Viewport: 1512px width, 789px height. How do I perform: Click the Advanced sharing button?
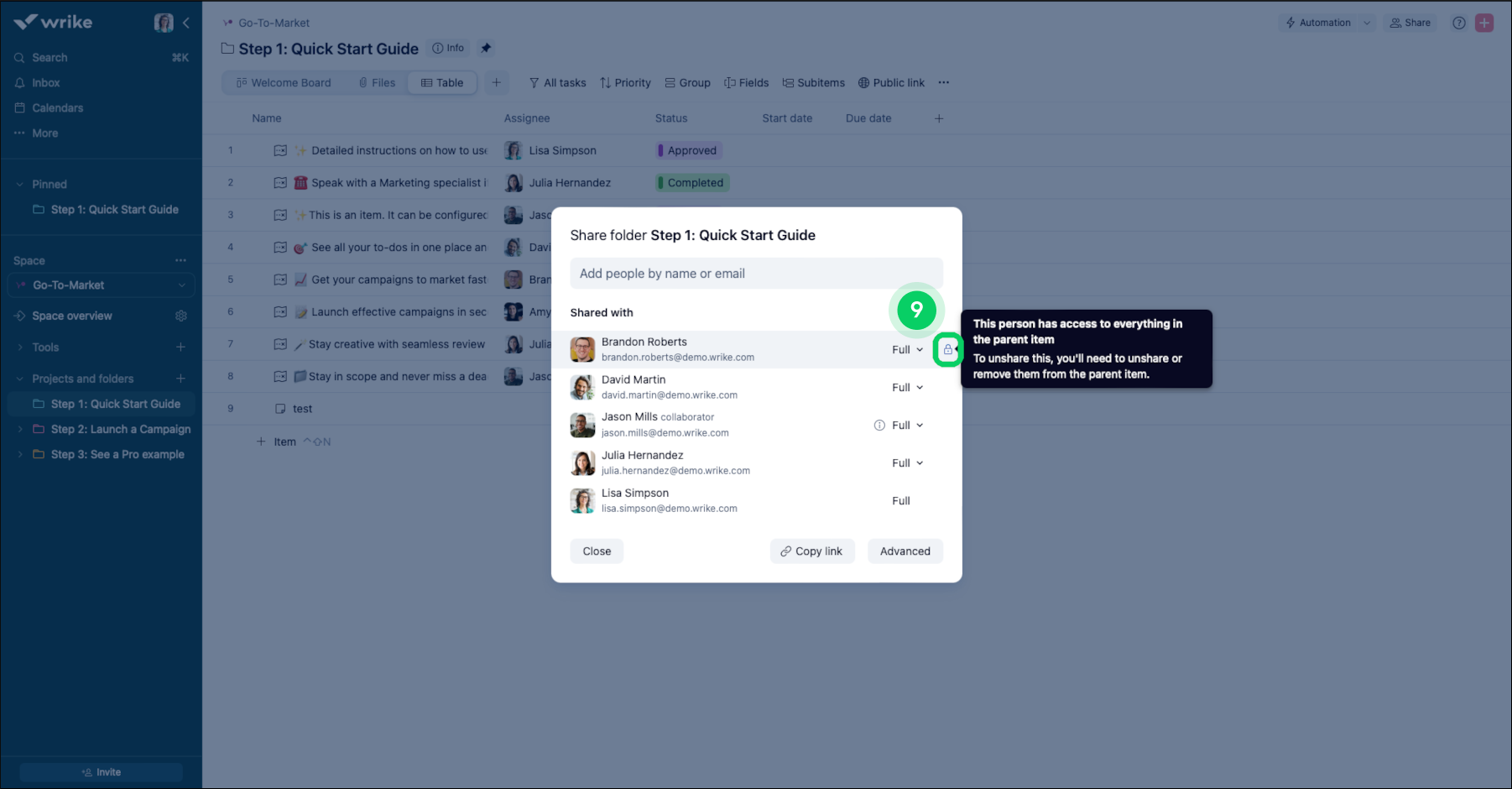(905, 551)
